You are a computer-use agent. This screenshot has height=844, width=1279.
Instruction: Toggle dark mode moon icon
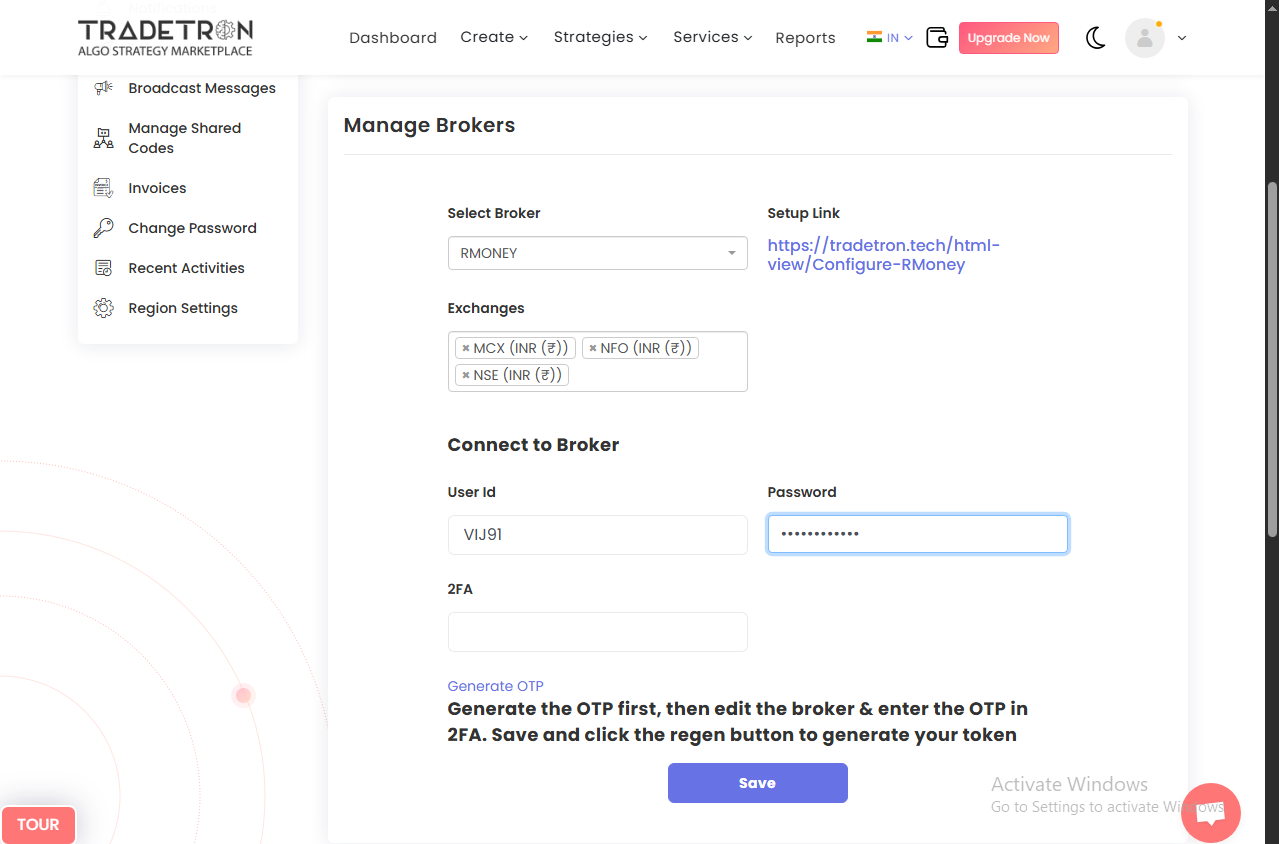1096,38
